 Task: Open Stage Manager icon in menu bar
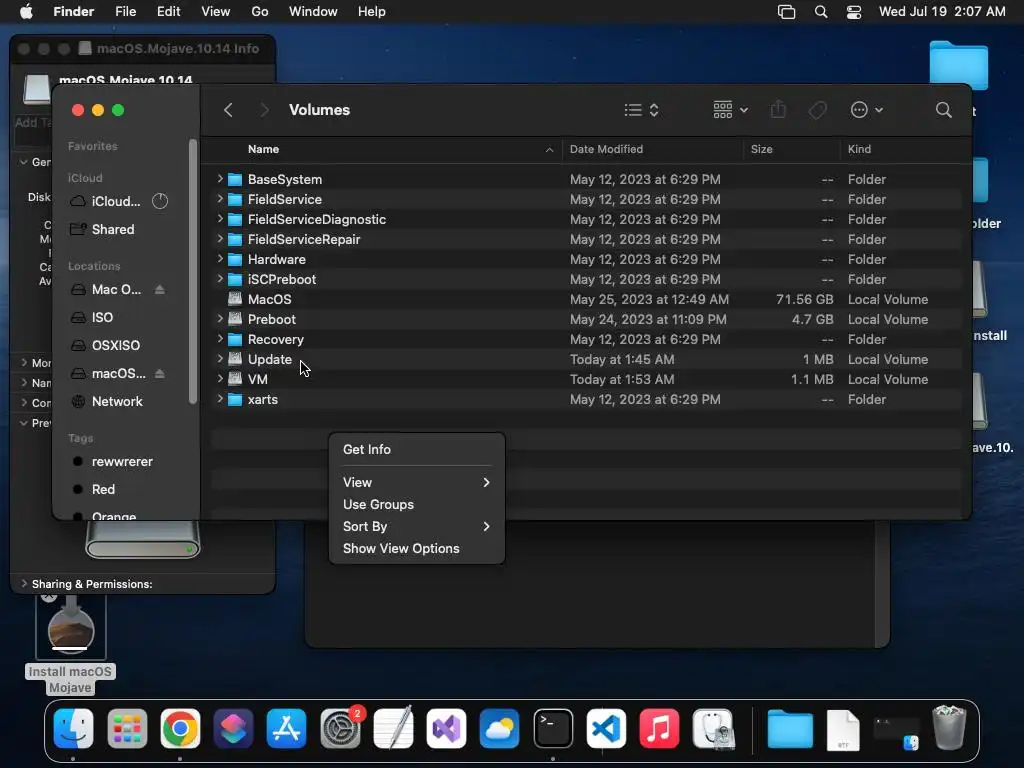[x=786, y=12]
